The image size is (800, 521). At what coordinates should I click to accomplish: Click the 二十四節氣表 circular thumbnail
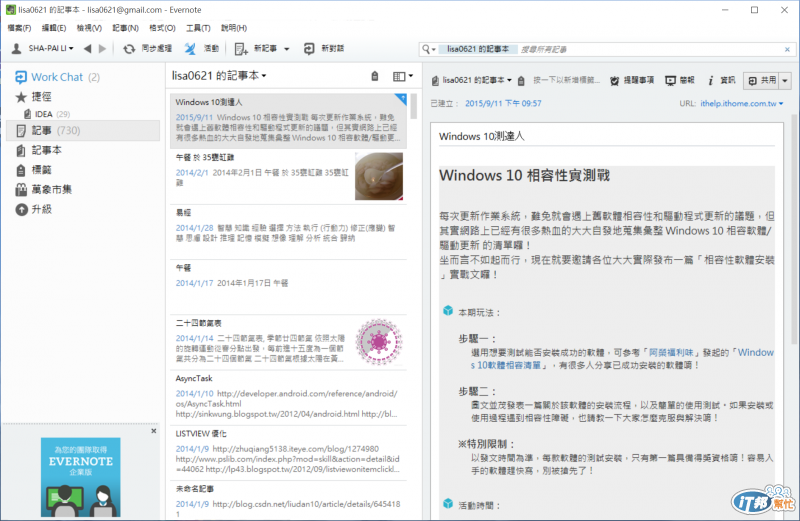tap(379, 342)
